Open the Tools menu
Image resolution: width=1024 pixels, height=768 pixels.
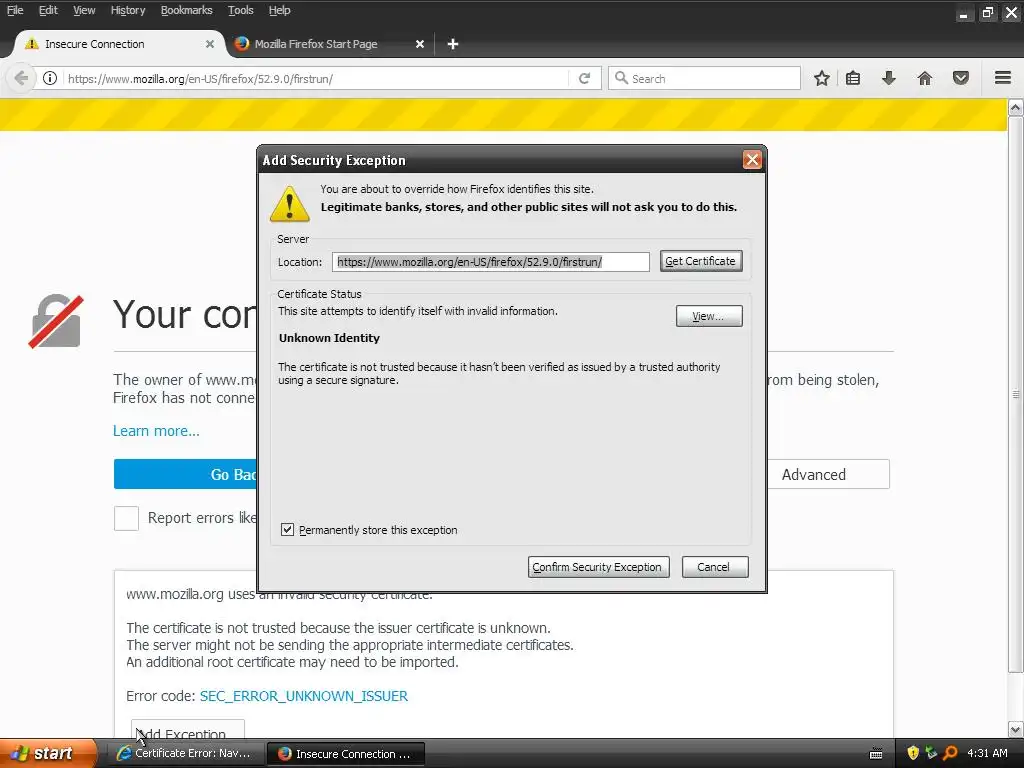click(240, 10)
